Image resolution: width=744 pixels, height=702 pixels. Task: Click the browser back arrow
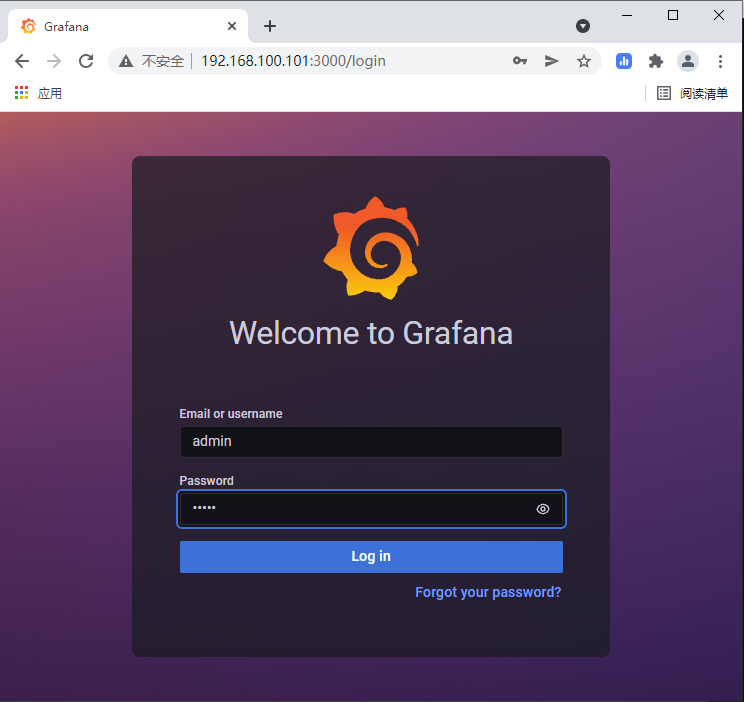click(x=22, y=61)
